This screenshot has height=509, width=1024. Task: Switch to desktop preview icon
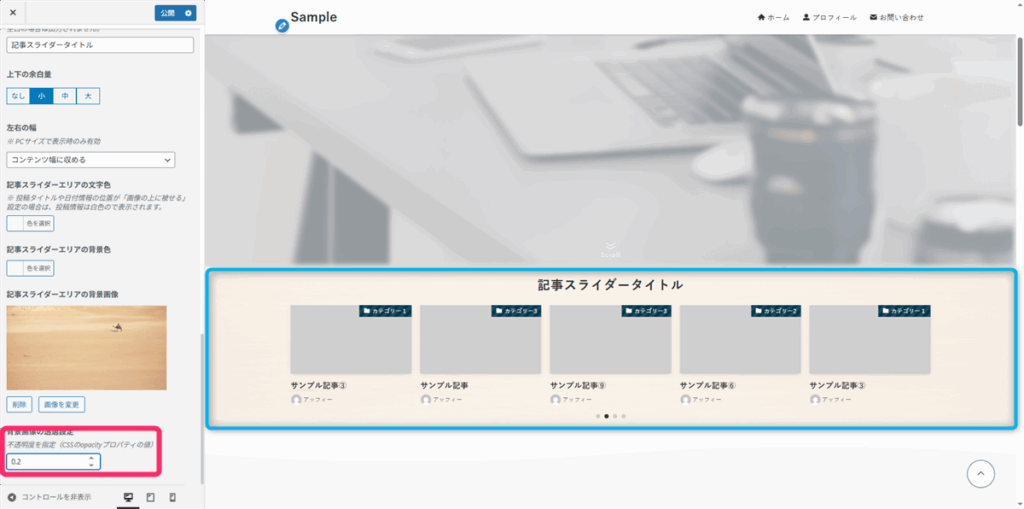(129, 497)
